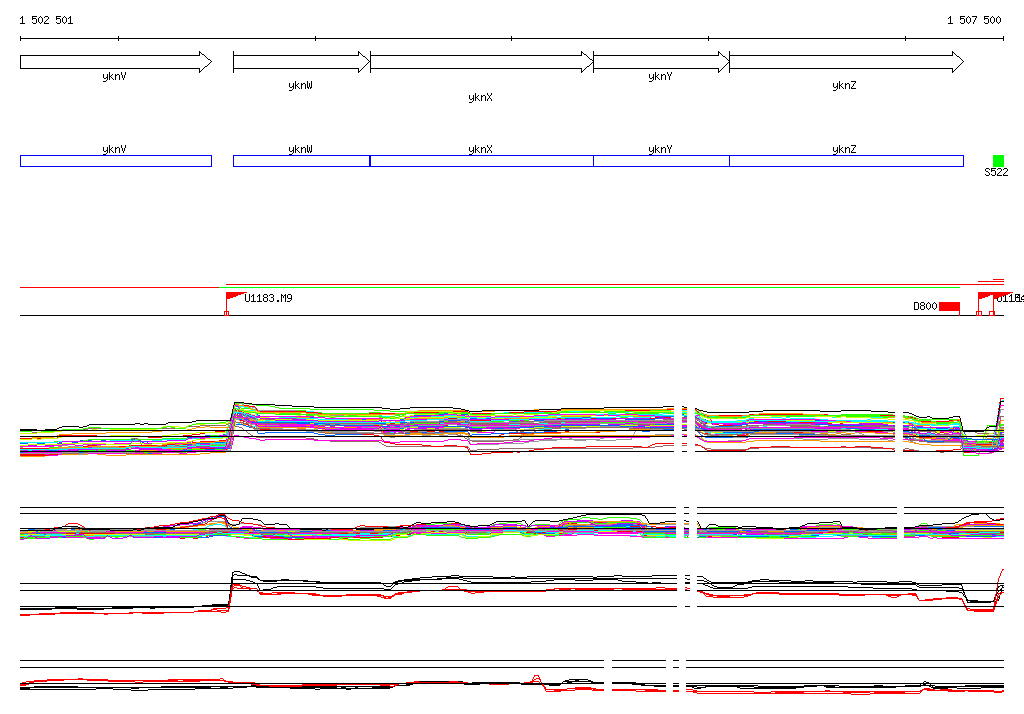Screen dimensions: 1024x714
Task: Click yknV label above the blue box
Action: click(x=114, y=150)
